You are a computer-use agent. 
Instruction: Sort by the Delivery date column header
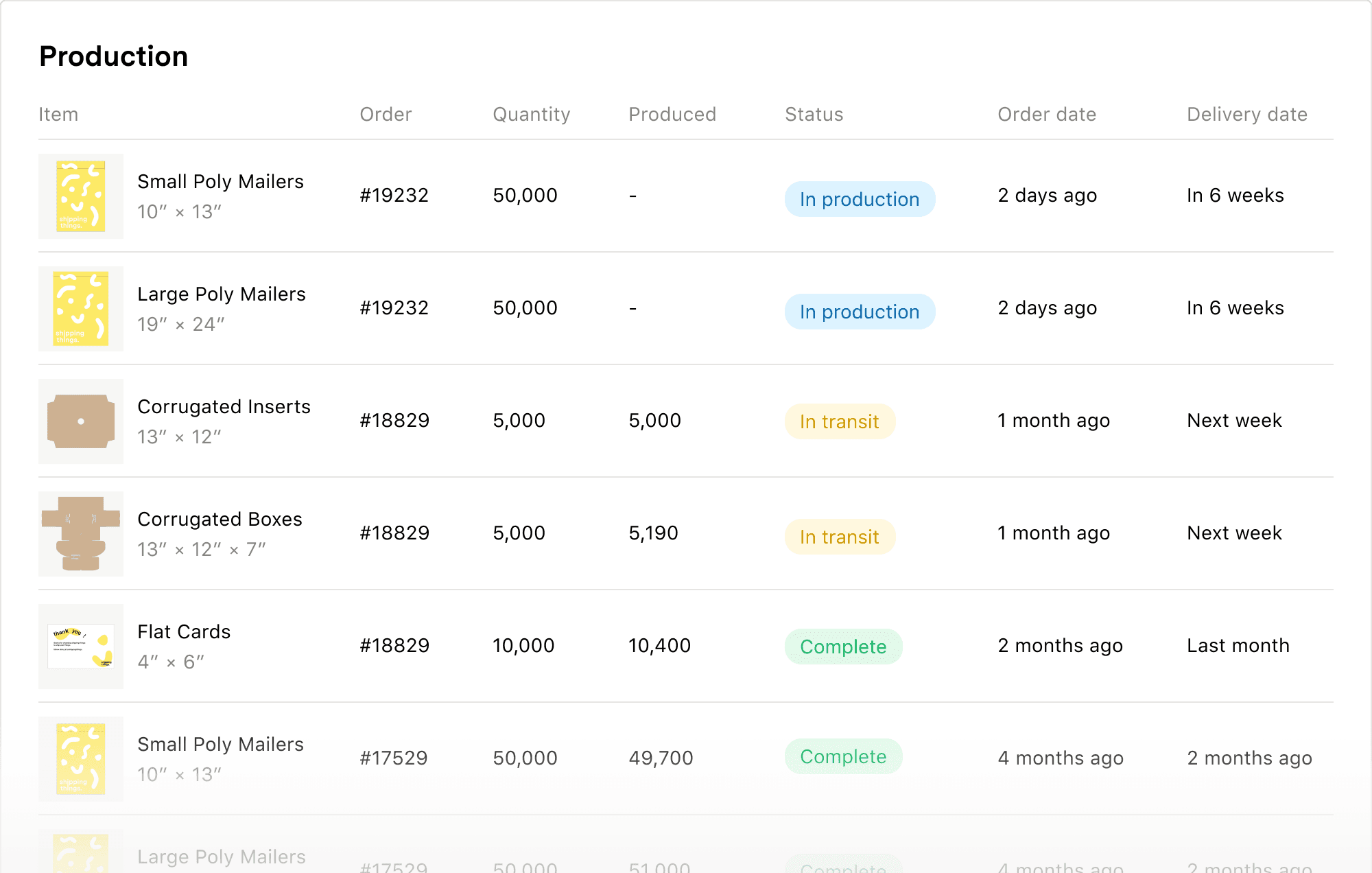point(1247,115)
